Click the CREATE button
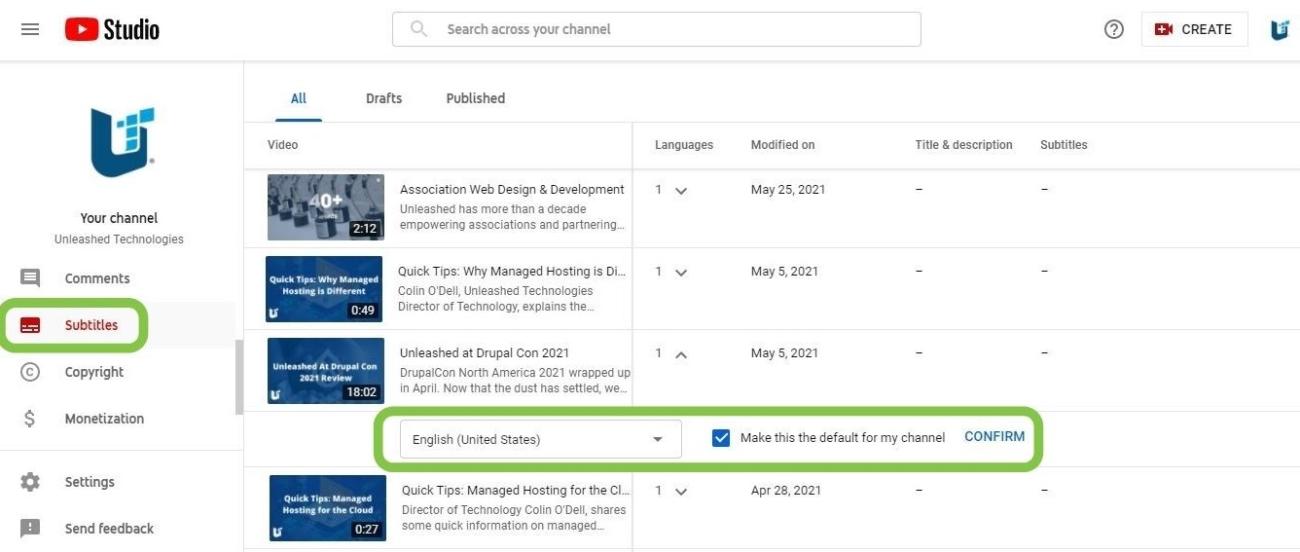1300x552 pixels. [x=1194, y=29]
